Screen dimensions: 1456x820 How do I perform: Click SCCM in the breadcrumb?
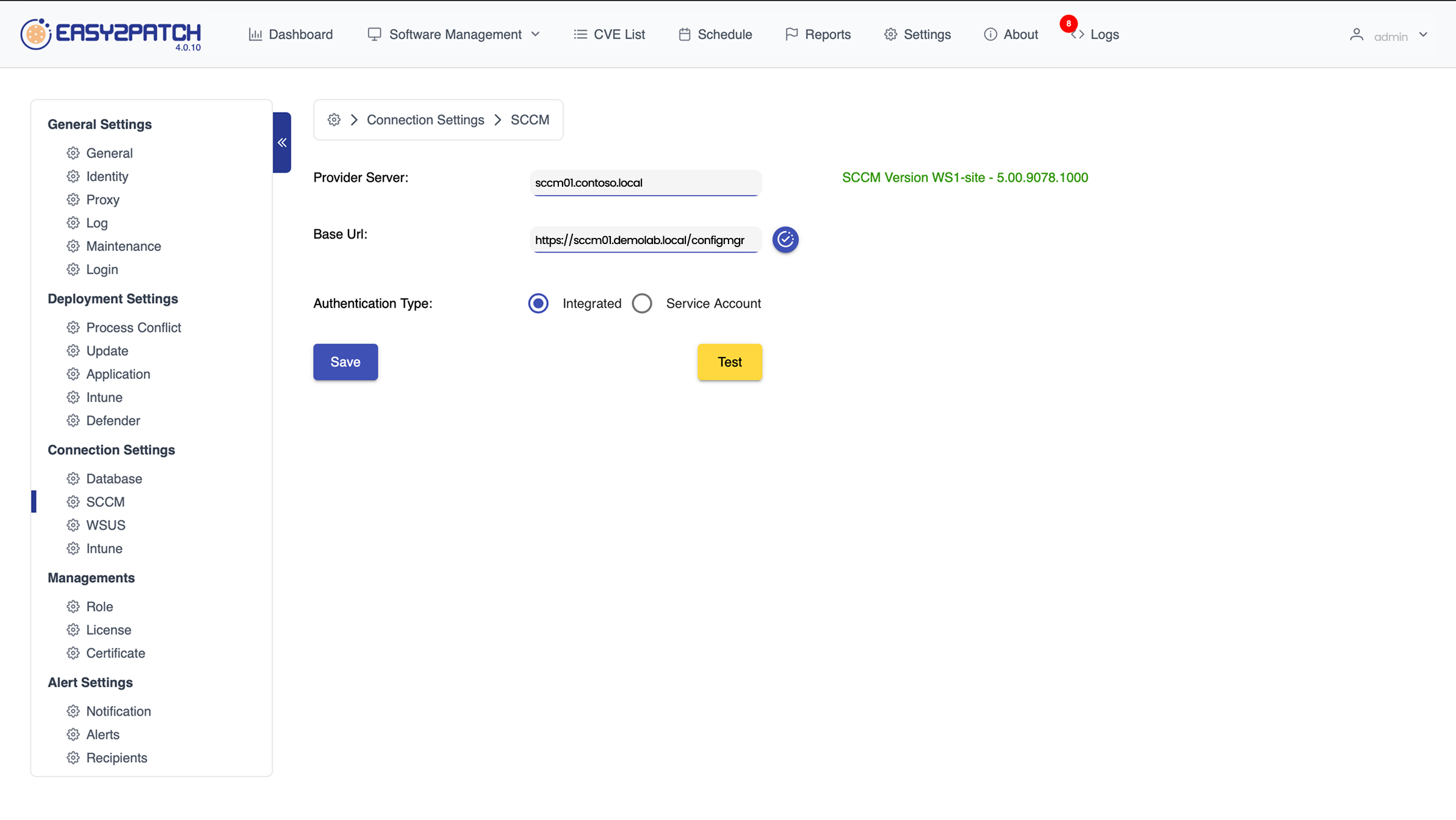click(530, 120)
